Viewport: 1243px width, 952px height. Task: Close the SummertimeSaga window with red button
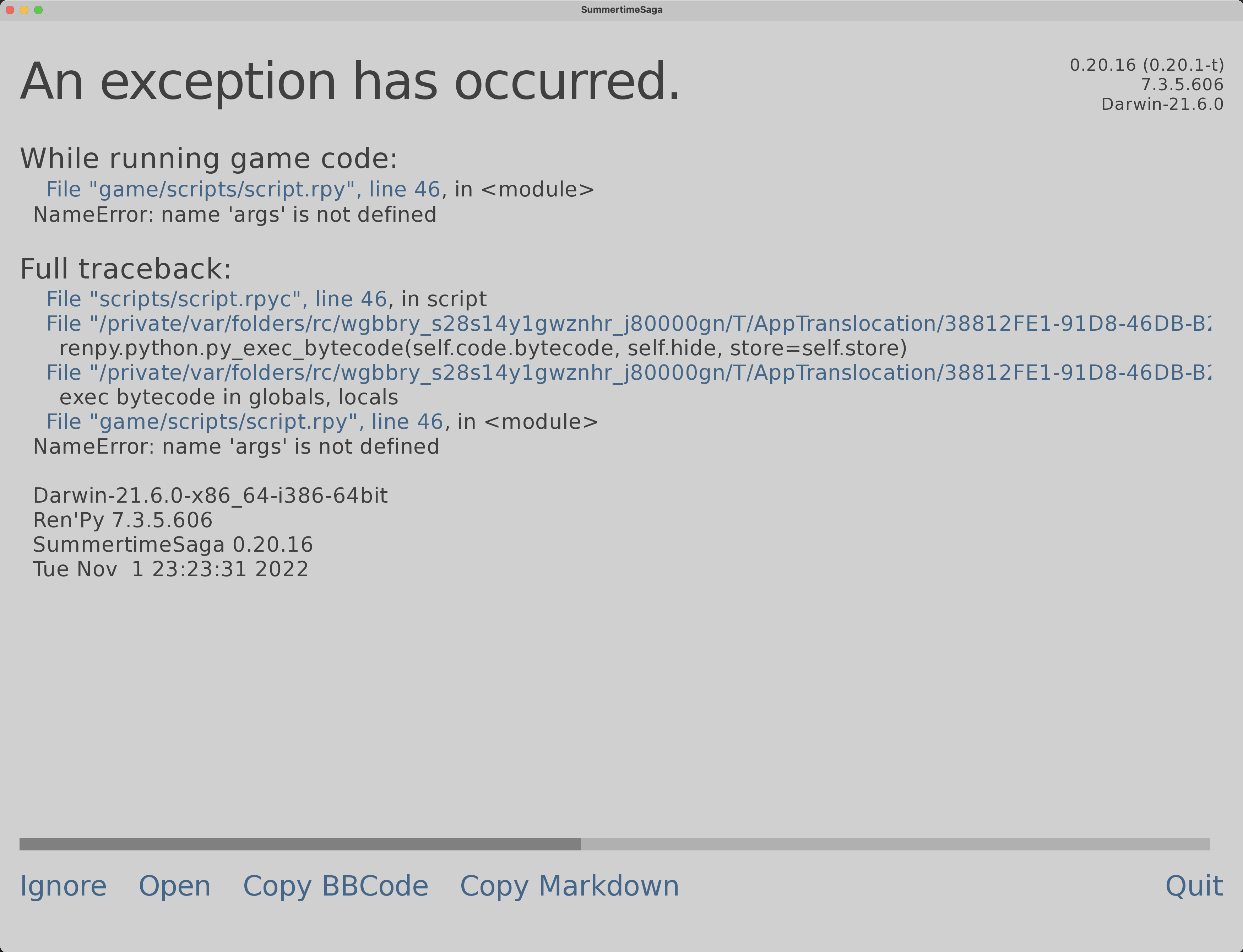click(x=10, y=10)
